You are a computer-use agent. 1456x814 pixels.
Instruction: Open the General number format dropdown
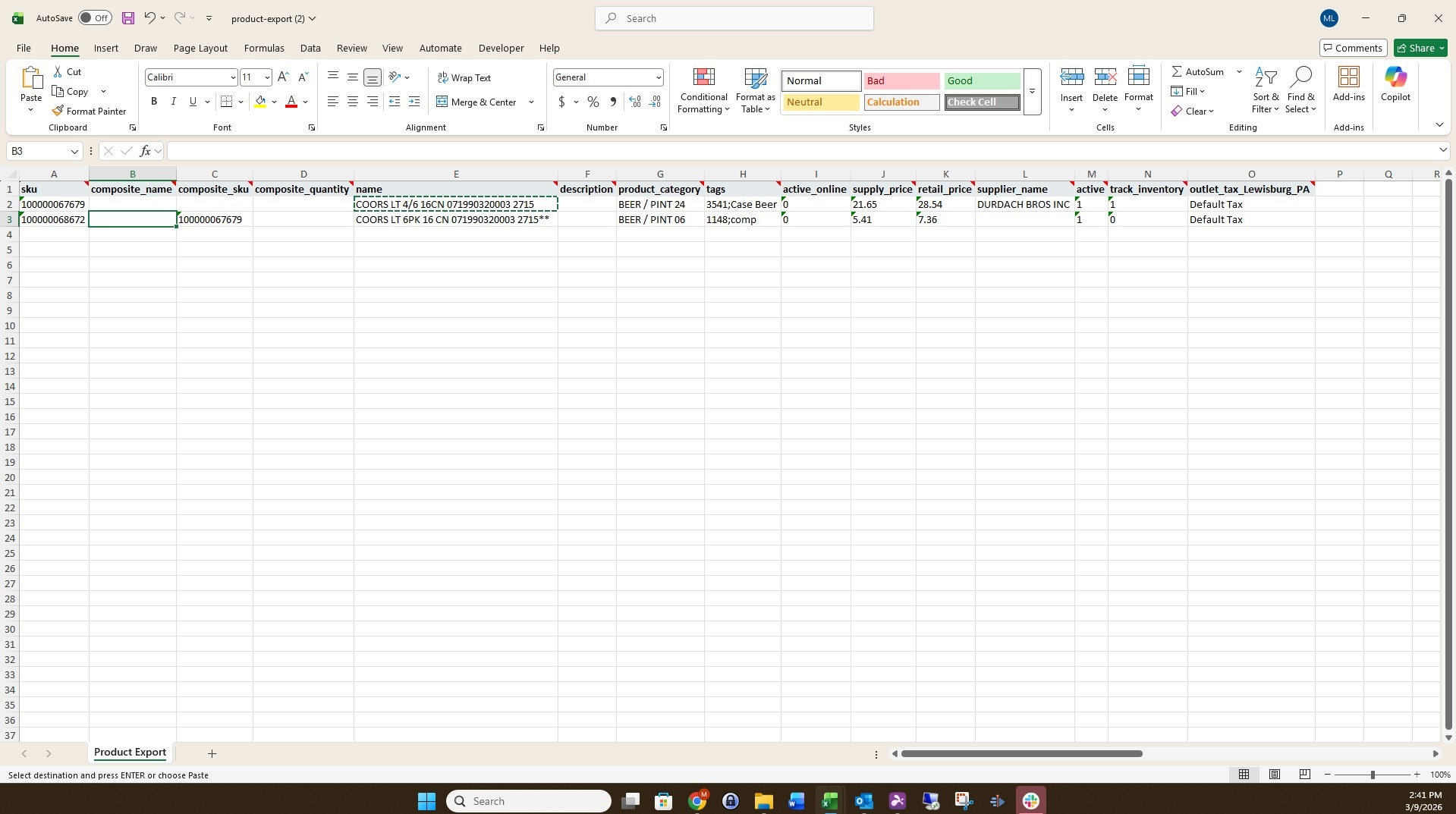click(x=658, y=77)
